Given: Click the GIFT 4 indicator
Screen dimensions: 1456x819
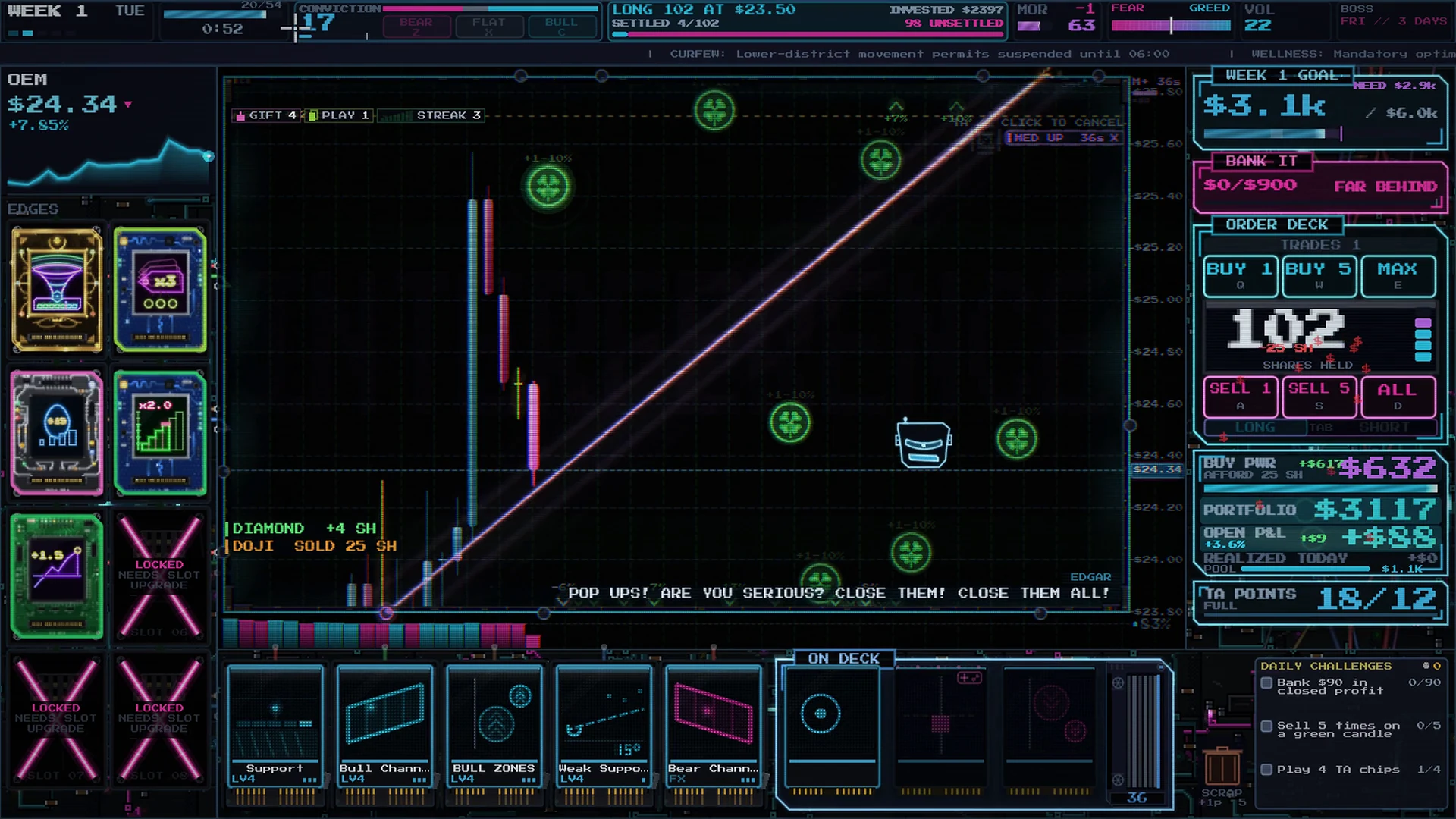Looking at the screenshot, I should click(265, 115).
